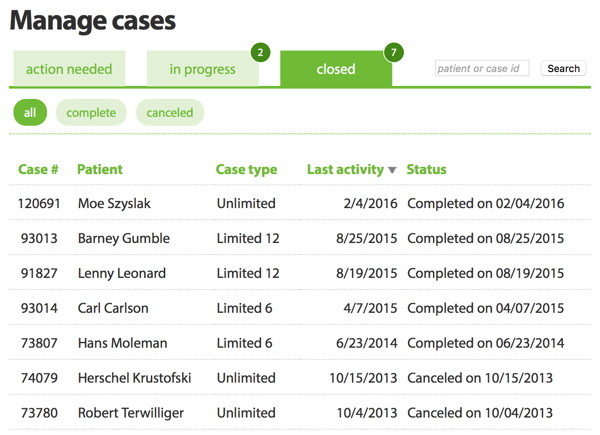Toggle the all filter pill
600x435 pixels.
coord(30,112)
